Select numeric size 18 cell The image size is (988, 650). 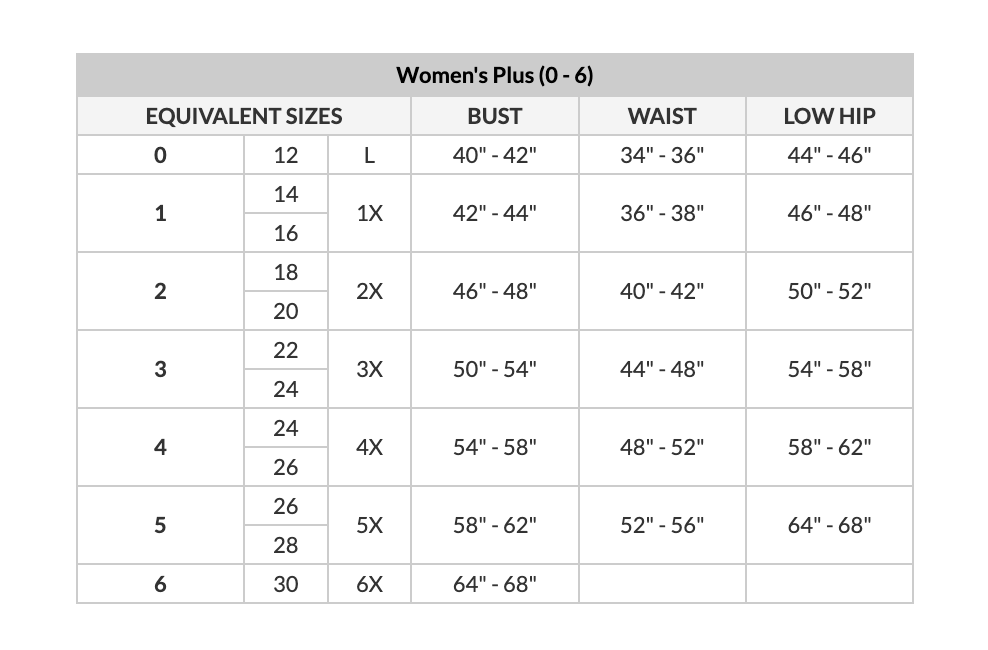(x=286, y=272)
